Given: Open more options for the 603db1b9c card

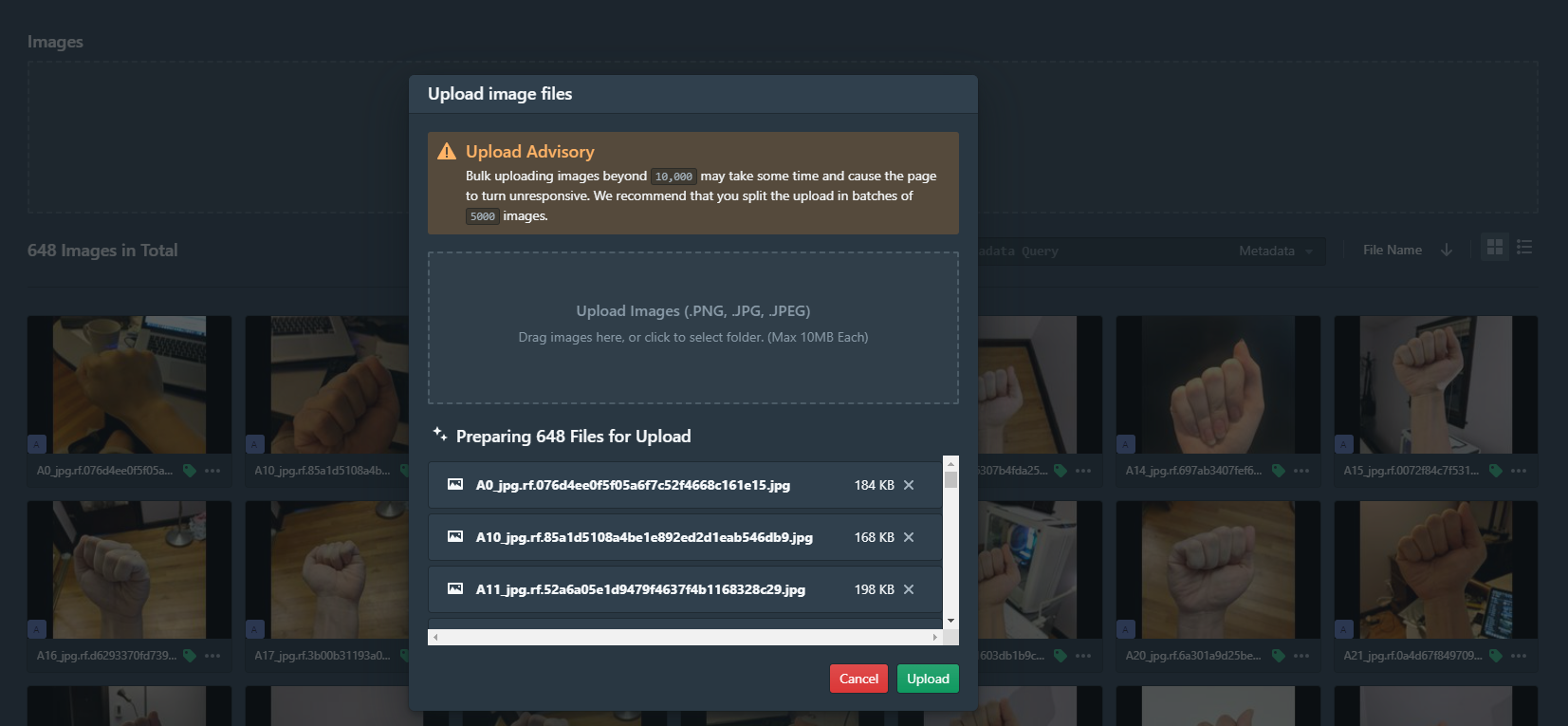Looking at the screenshot, I should [x=1083, y=656].
